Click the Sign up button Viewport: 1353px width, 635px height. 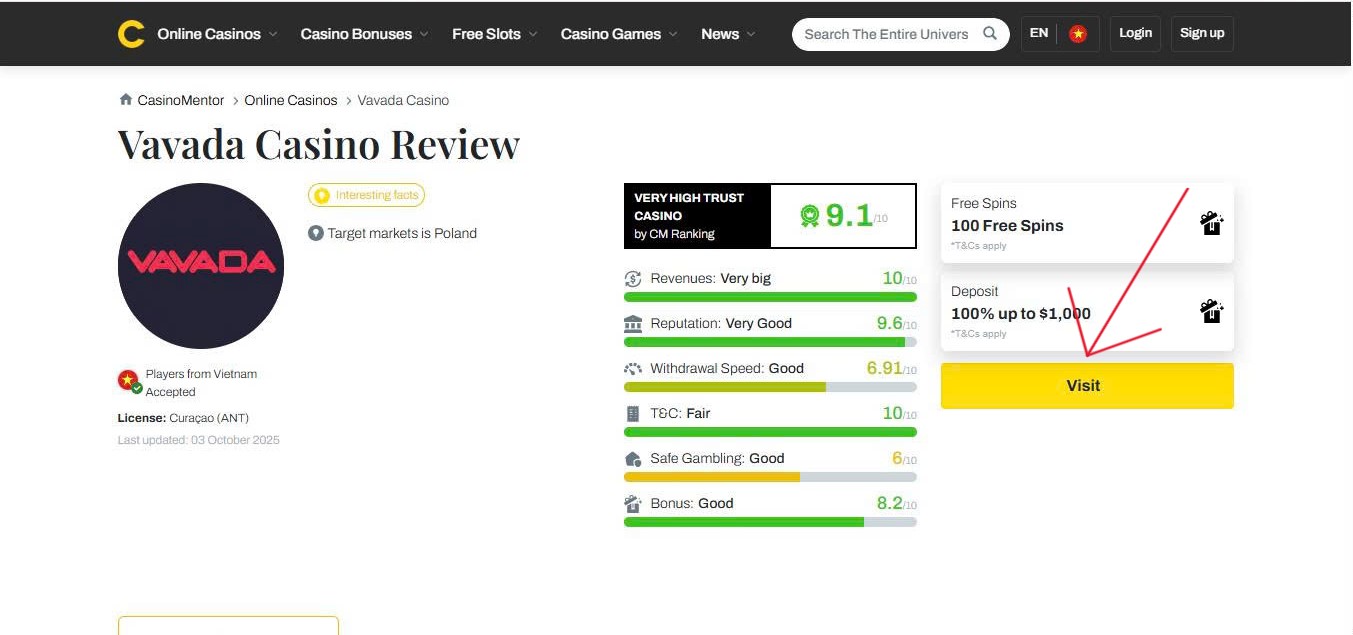pyautogui.click(x=1202, y=33)
